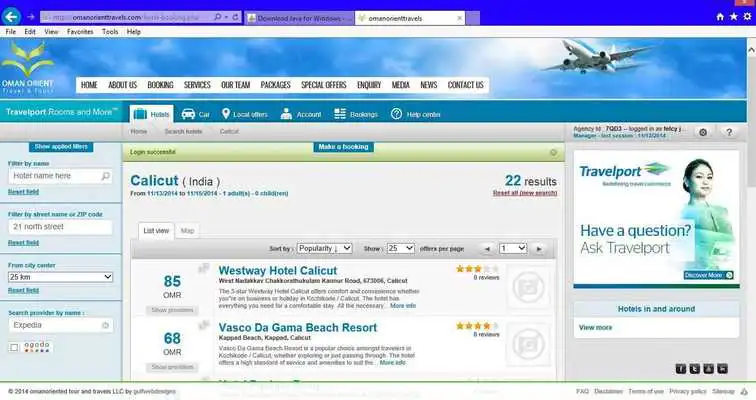Open Favorites star icon in browser
Screen dimensions: 756x400
pos(733,17)
